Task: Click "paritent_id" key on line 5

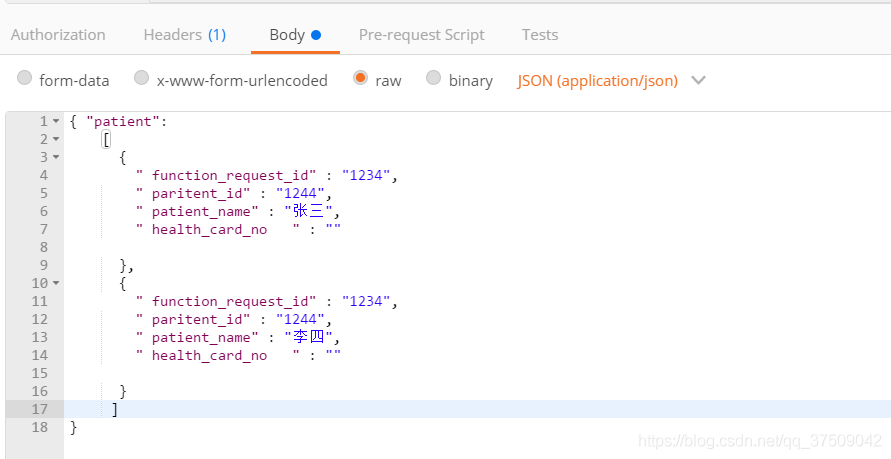Action: coord(193,193)
